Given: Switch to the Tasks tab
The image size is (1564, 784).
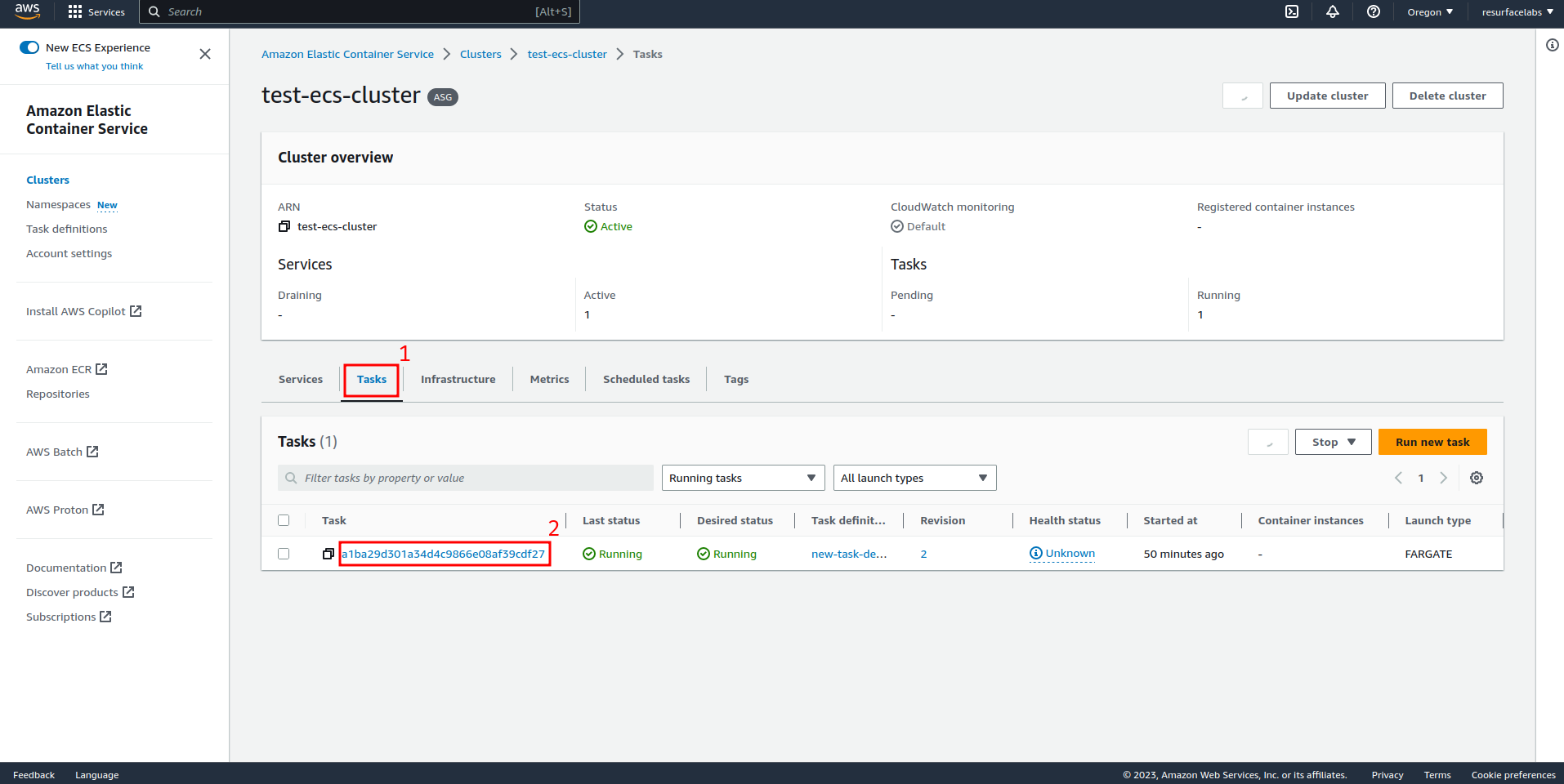Looking at the screenshot, I should pos(372,379).
